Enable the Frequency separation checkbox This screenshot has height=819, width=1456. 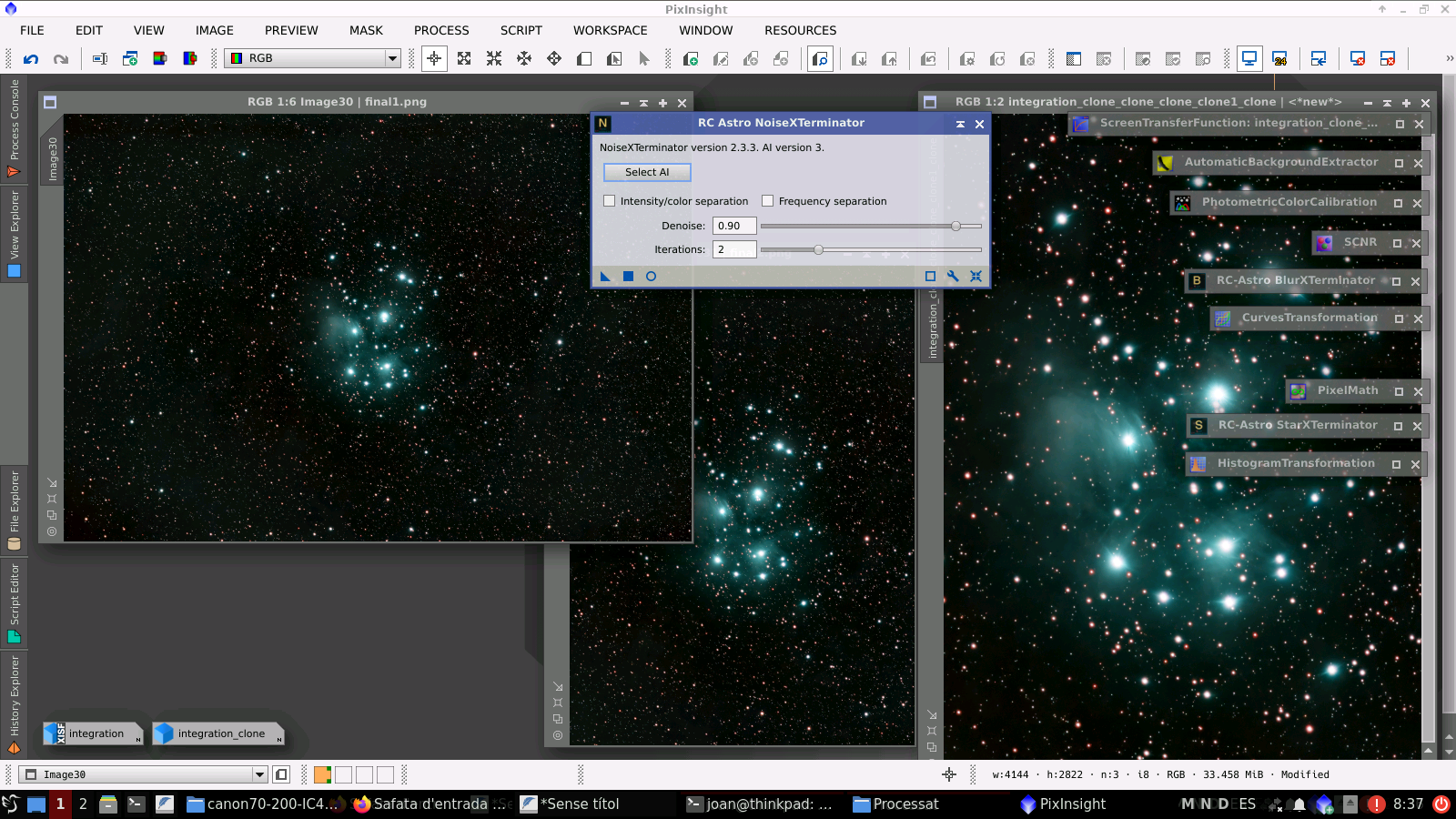[x=767, y=200]
